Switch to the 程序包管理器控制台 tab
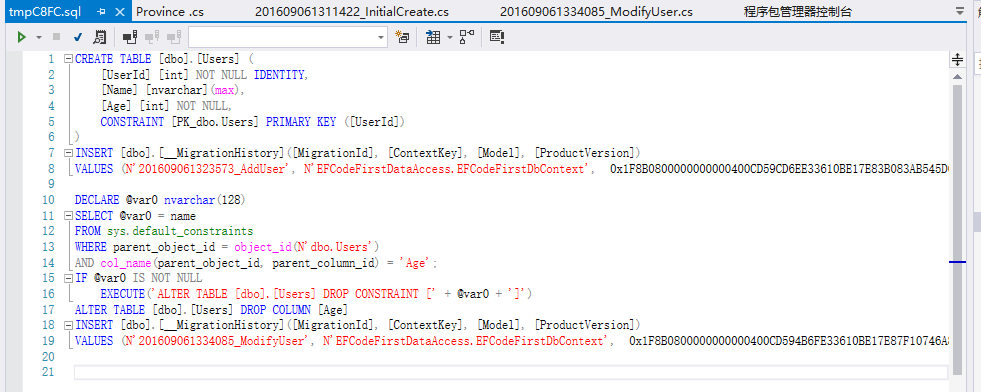This screenshot has height=392, width=981. (798, 12)
